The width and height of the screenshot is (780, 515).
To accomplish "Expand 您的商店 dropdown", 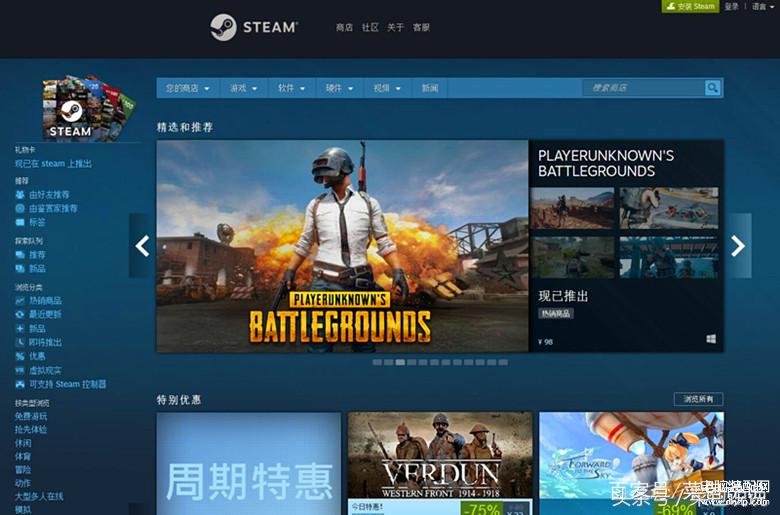I will 188,88.
